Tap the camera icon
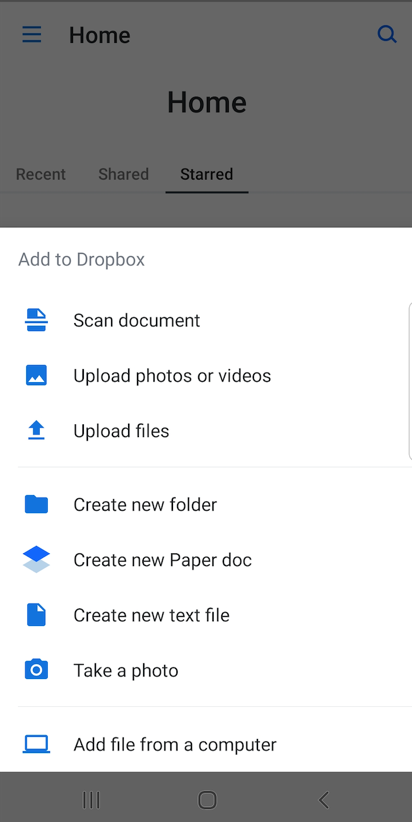Viewport: 412px width, 822px height. (x=36, y=670)
